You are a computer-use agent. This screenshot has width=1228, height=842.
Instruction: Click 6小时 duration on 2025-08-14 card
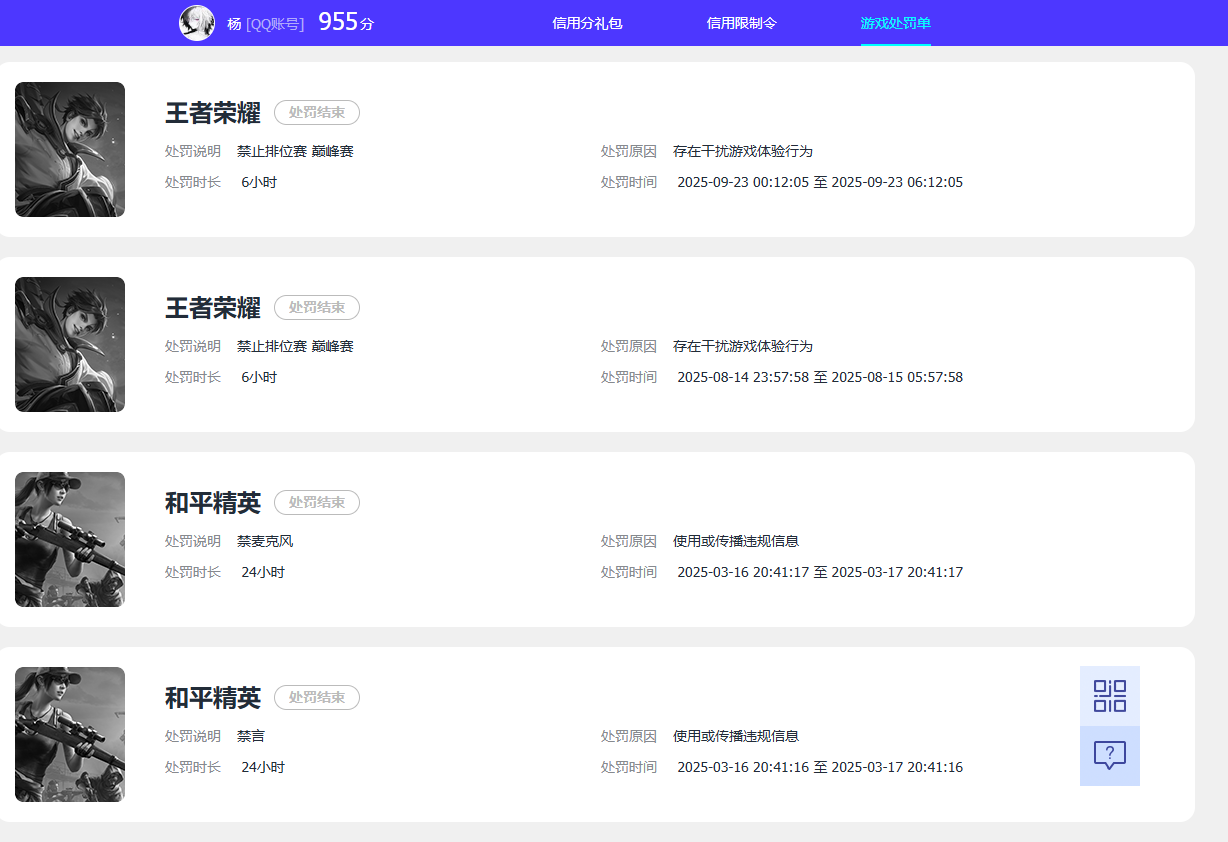pyautogui.click(x=259, y=377)
